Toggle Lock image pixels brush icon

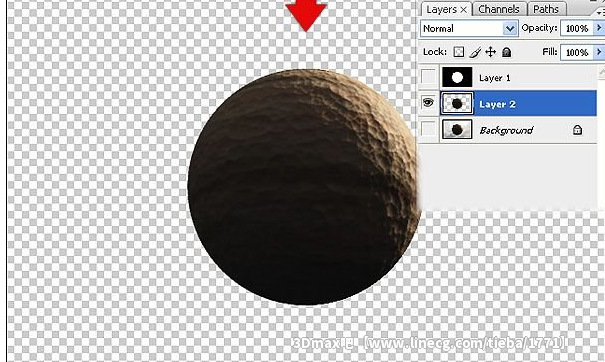[475, 52]
